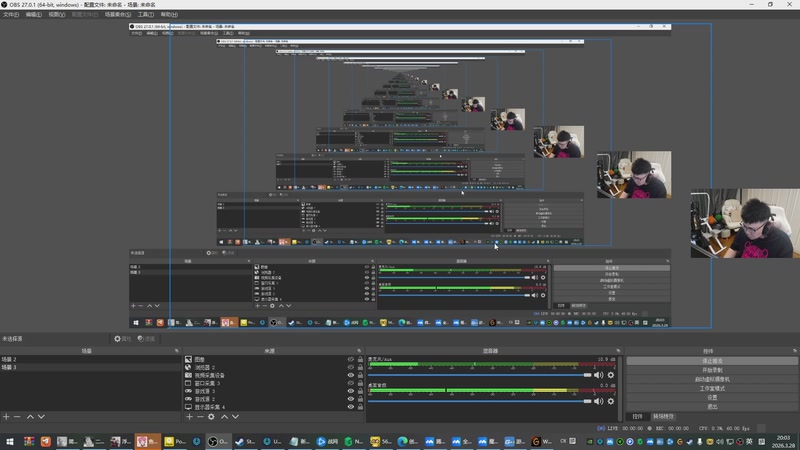The height and width of the screenshot is (450, 800).
Task: Open the 帮助(H) menu
Action: [169, 15]
